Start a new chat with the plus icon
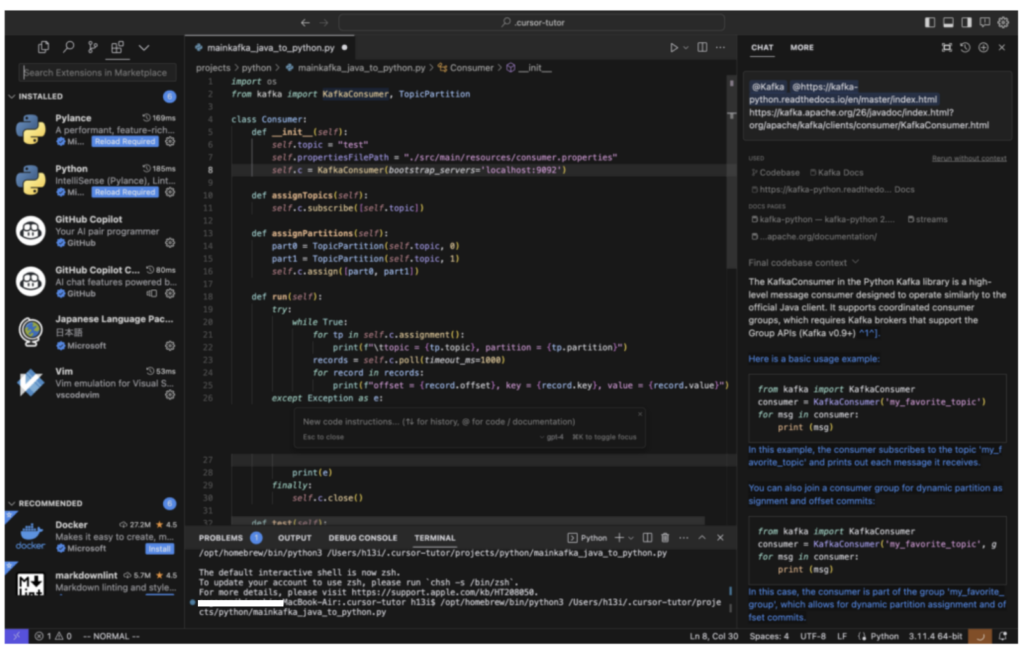 coord(984,47)
